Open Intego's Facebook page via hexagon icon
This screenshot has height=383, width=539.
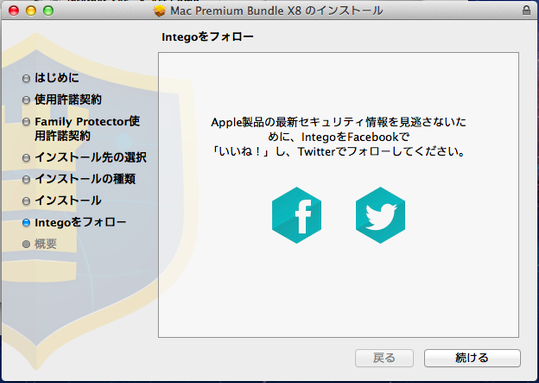pyautogui.click(x=297, y=215)
